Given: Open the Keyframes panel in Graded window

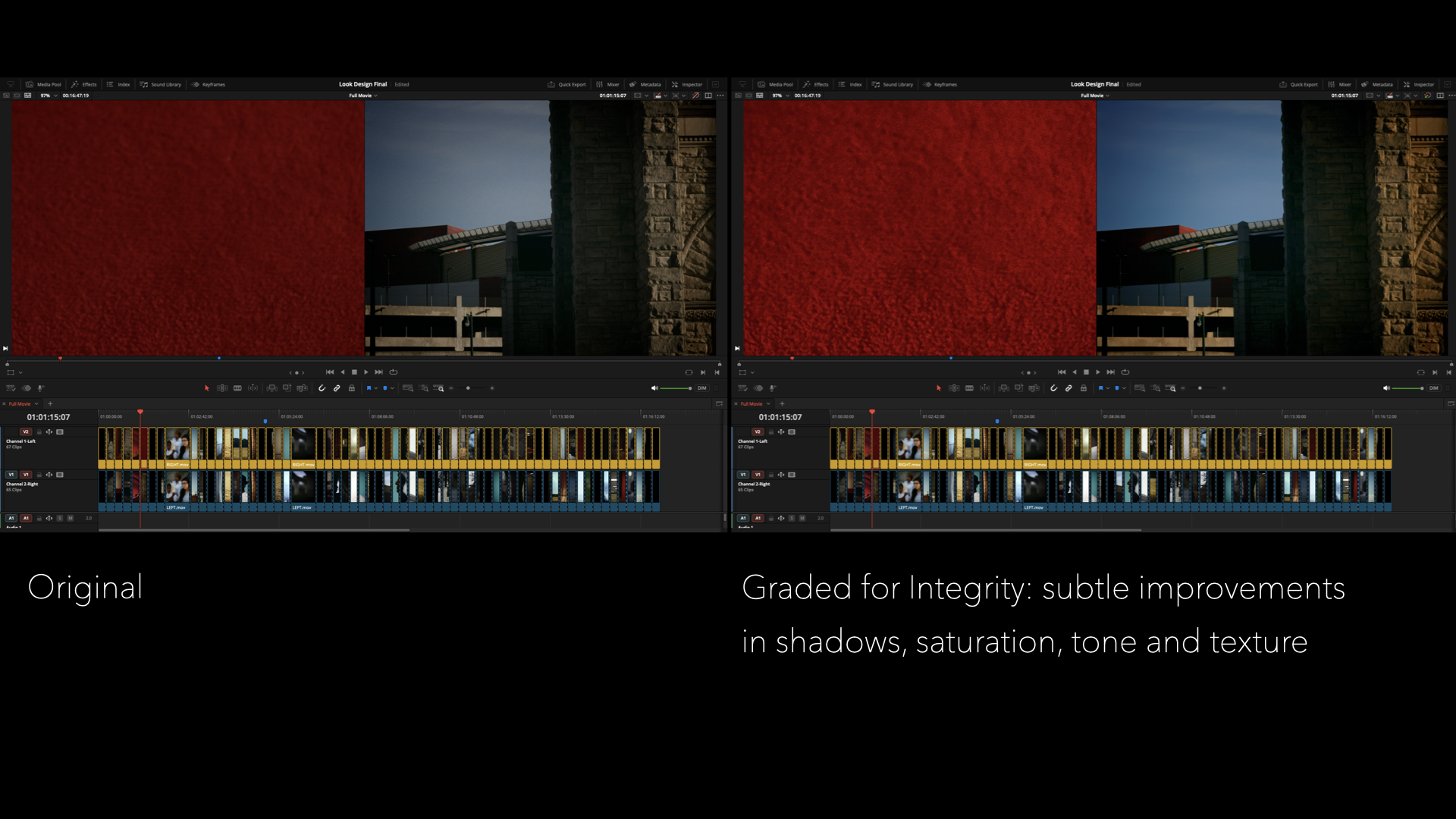Looking at the screenshot, I should [940, 84].
